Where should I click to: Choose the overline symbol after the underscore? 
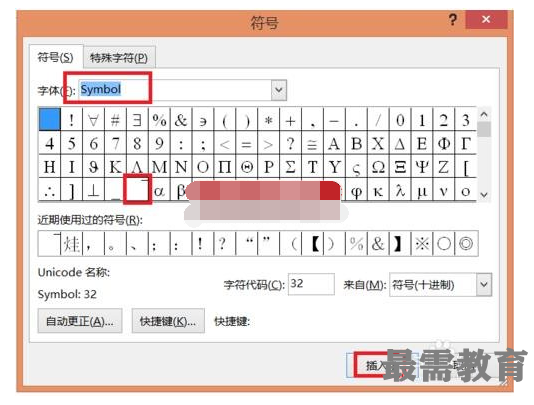click(137, 189)
